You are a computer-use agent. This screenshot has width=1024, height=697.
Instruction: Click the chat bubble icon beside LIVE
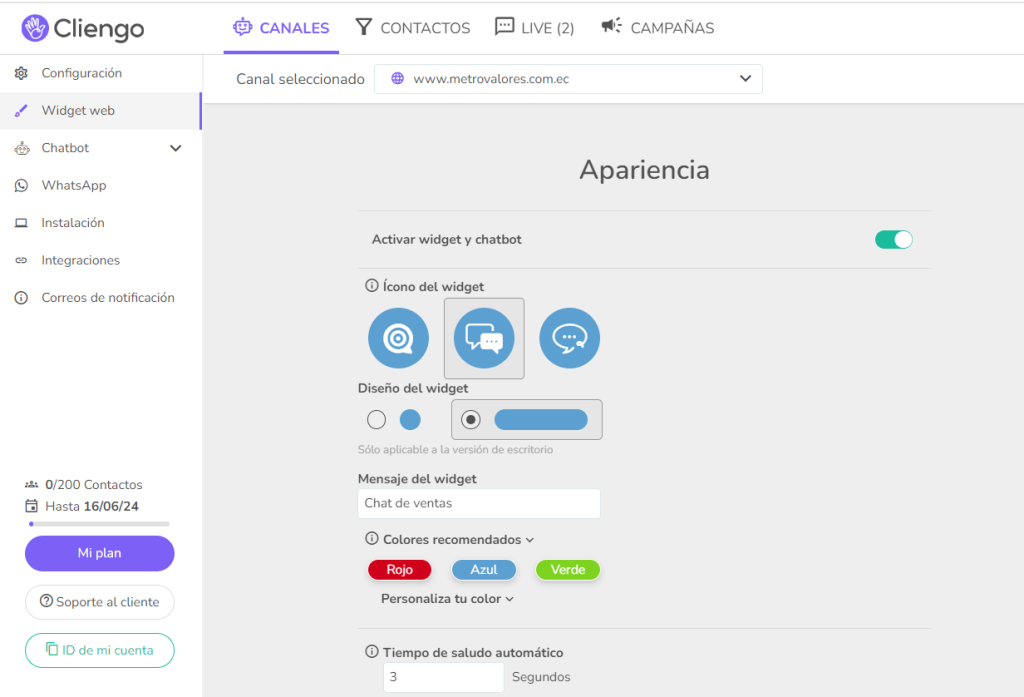click(504, 27)
